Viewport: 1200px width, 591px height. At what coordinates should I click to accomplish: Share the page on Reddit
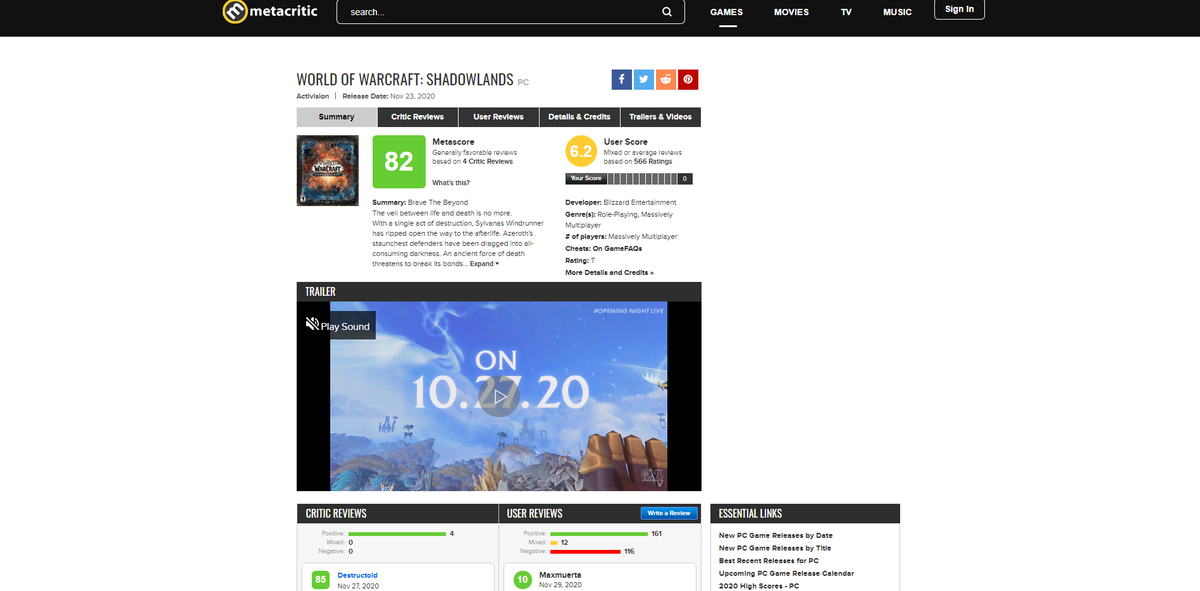tap(665, 79)
